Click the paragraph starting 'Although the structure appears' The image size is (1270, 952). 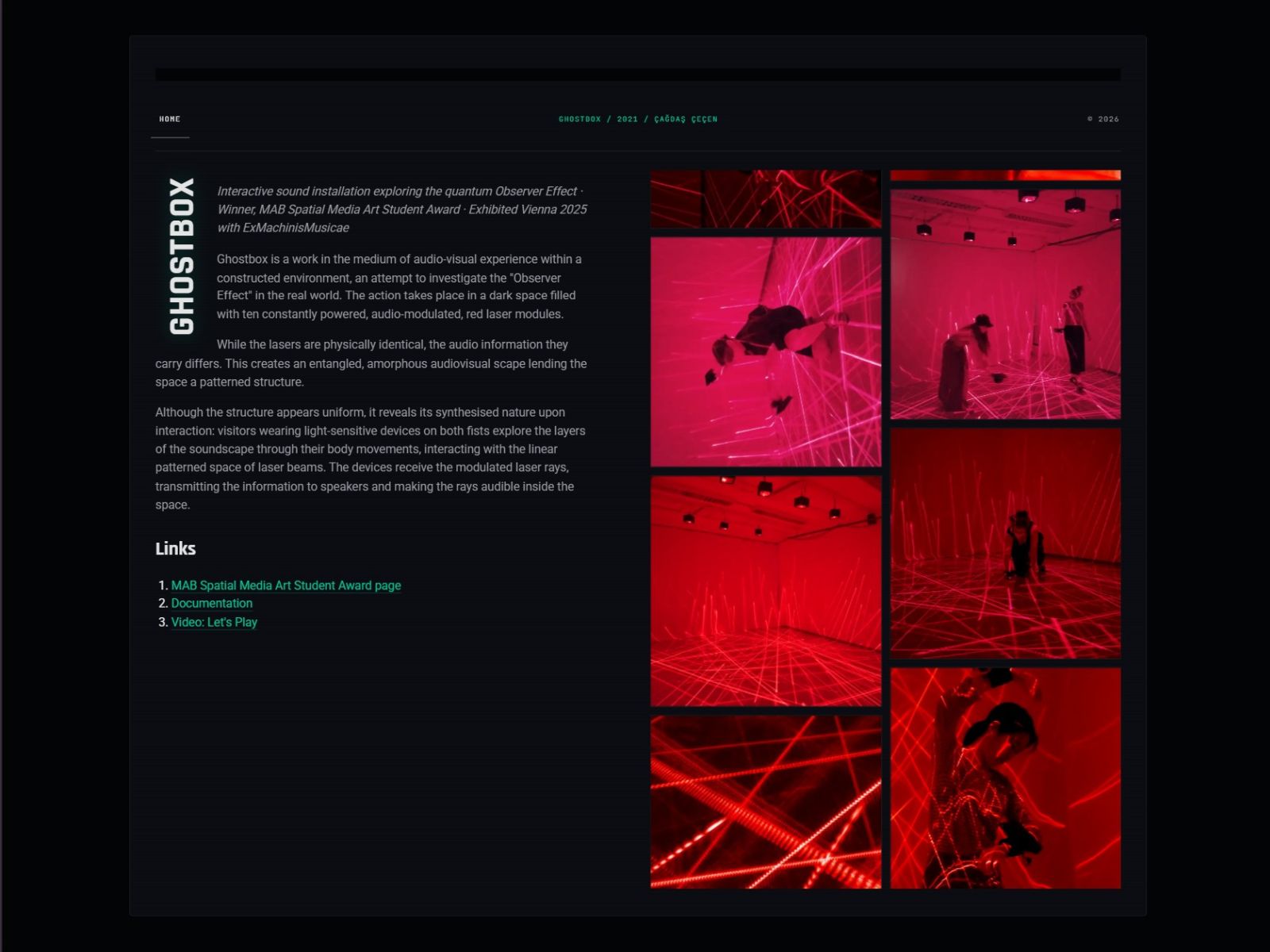(x=371, y=459)
